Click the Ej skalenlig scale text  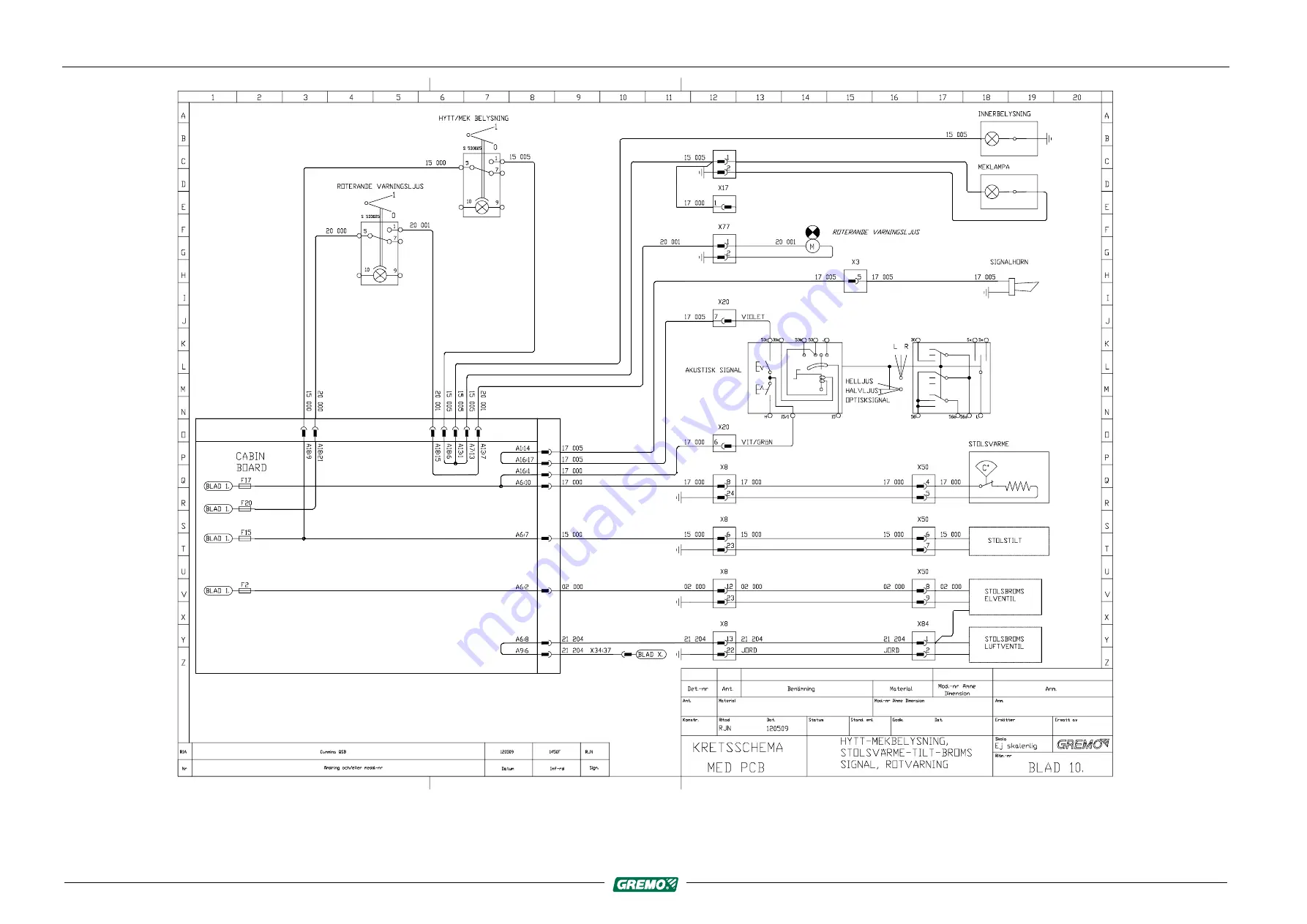click(1016, 746)
